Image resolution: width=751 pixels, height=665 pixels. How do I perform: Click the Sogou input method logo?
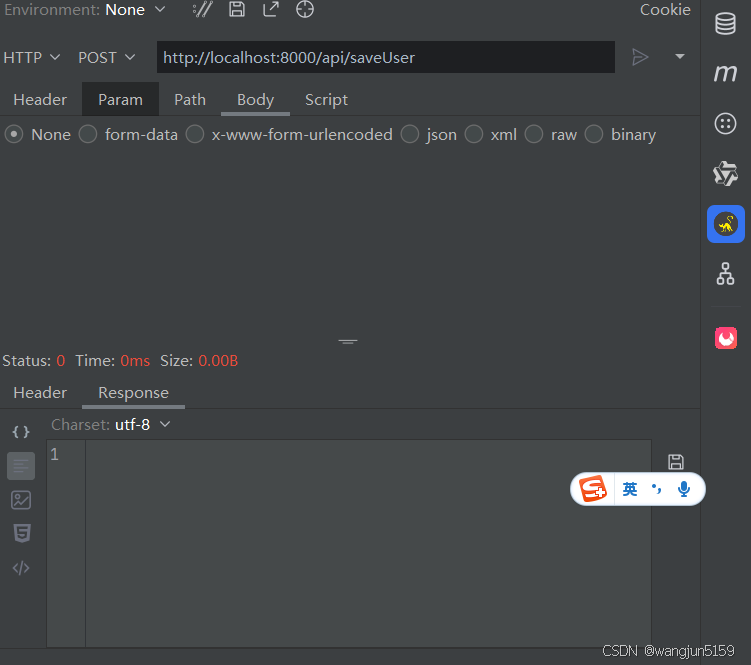pos(592,489)
